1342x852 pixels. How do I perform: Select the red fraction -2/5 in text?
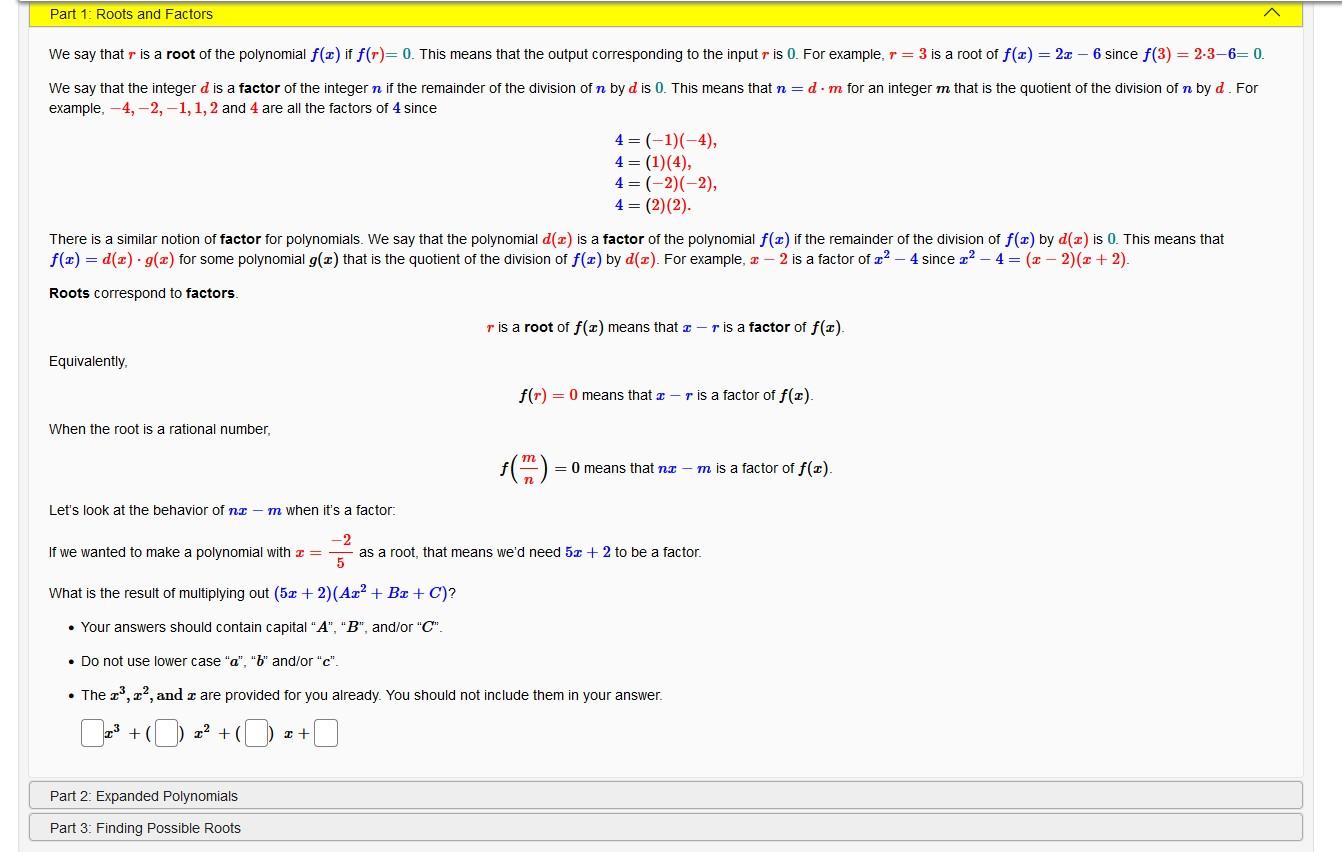click(x=341, y=551)
